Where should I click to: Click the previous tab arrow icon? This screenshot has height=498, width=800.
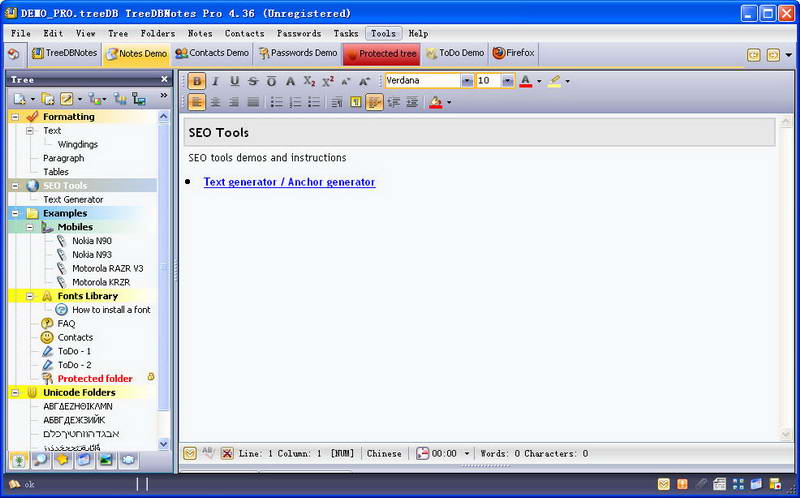(x=754, y=55)
